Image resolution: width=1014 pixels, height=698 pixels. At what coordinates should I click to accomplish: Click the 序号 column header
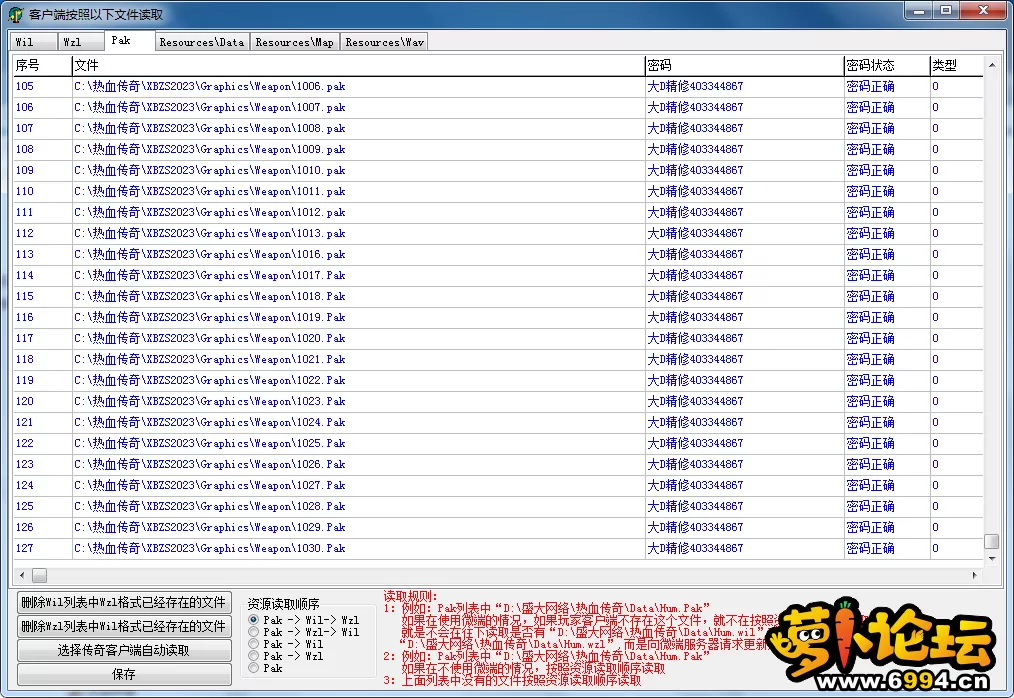(x=42, y=65)
